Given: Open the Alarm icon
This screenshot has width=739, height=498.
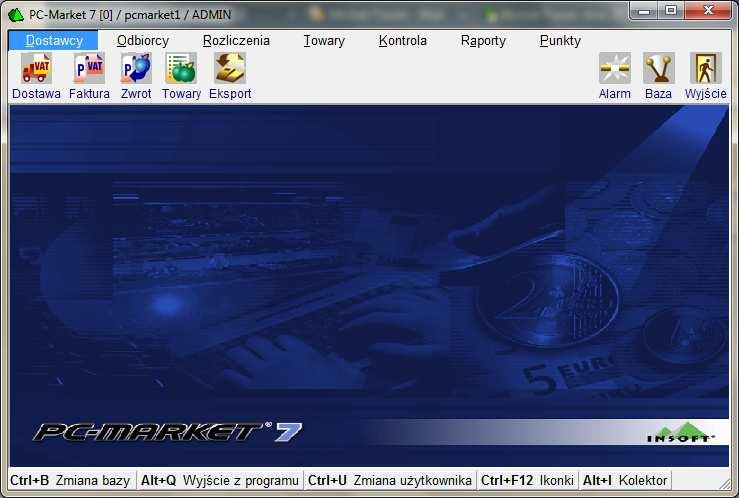Looking at the screenshot, I should 615,69.
